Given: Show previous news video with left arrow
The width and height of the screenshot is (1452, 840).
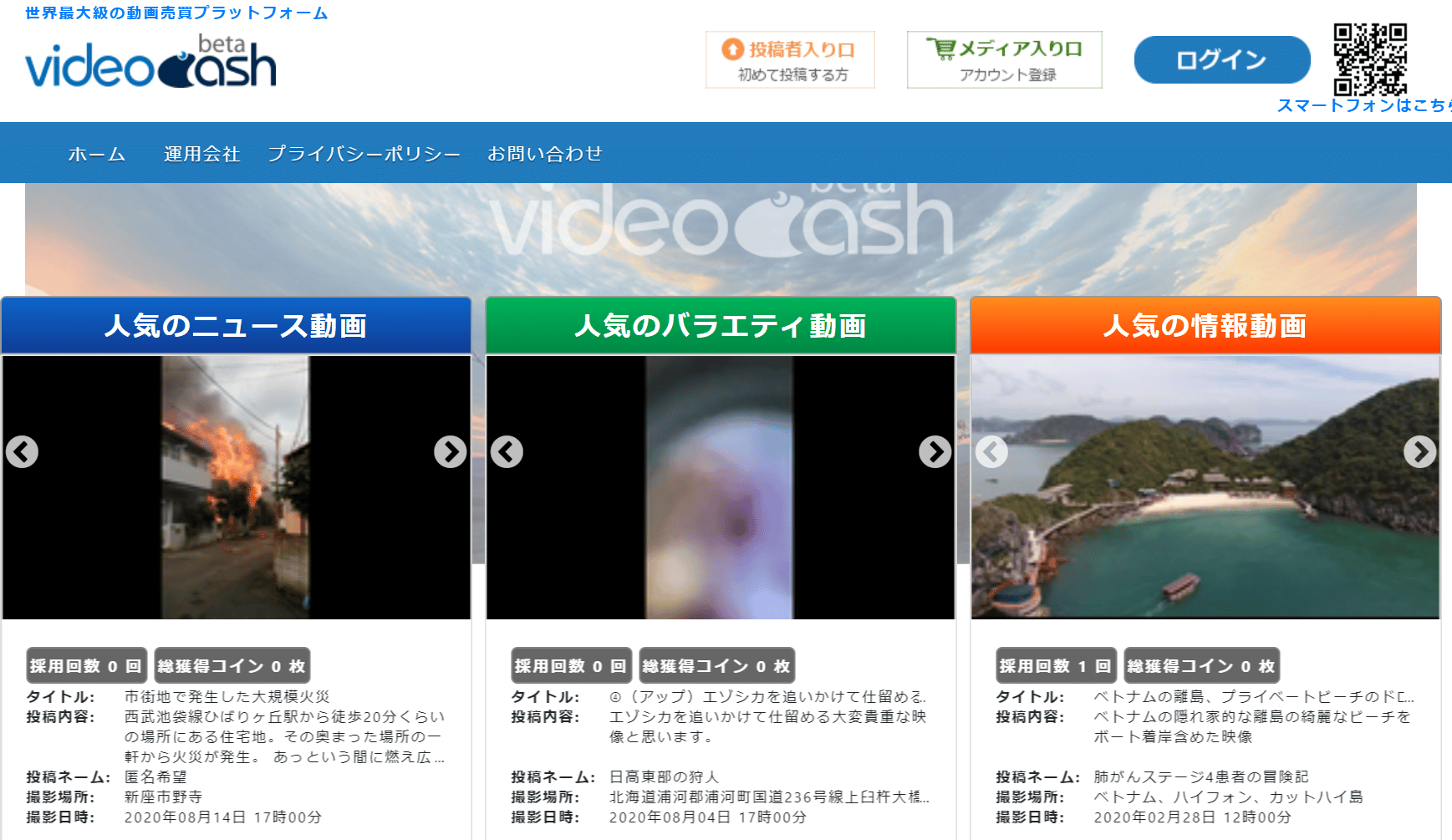Looking at the screenshot, I should click(22, 452).
